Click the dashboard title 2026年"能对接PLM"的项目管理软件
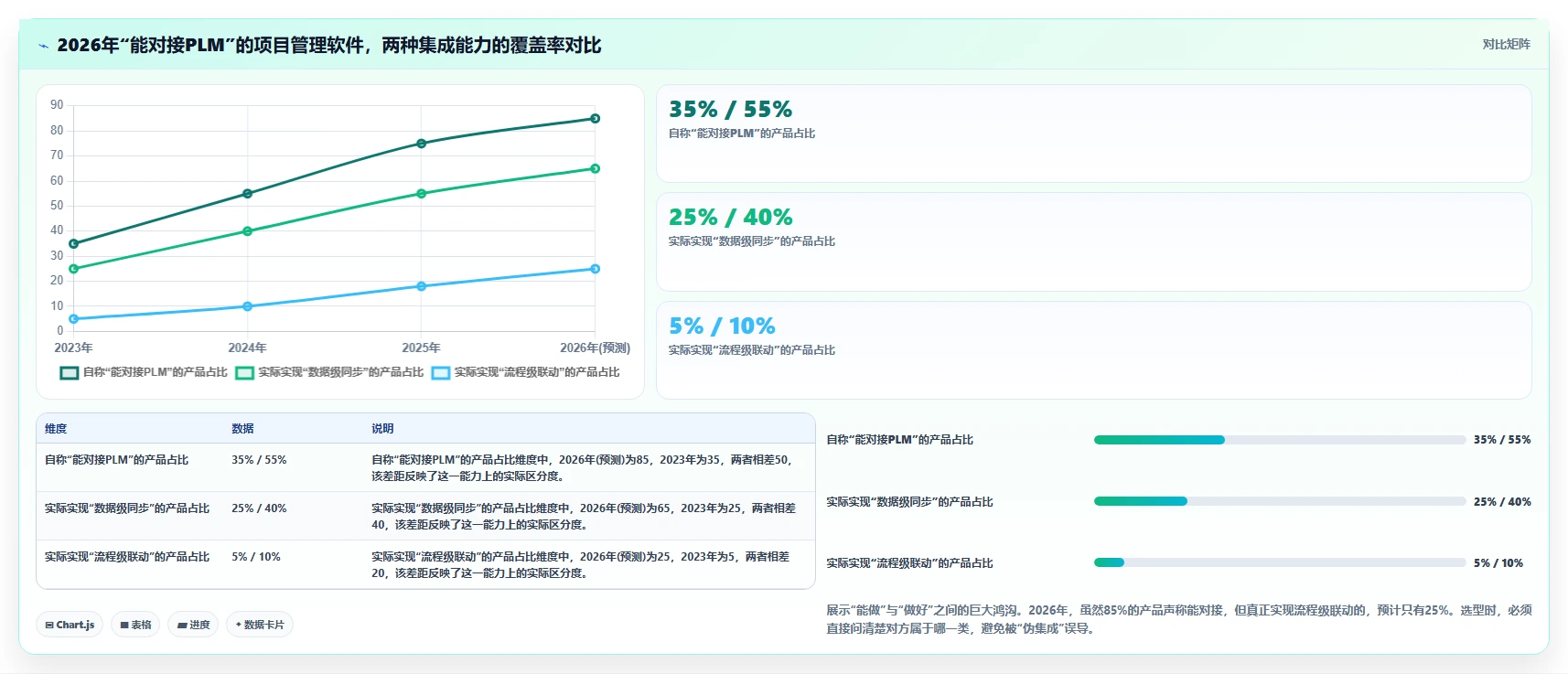 tap(329, 46)
